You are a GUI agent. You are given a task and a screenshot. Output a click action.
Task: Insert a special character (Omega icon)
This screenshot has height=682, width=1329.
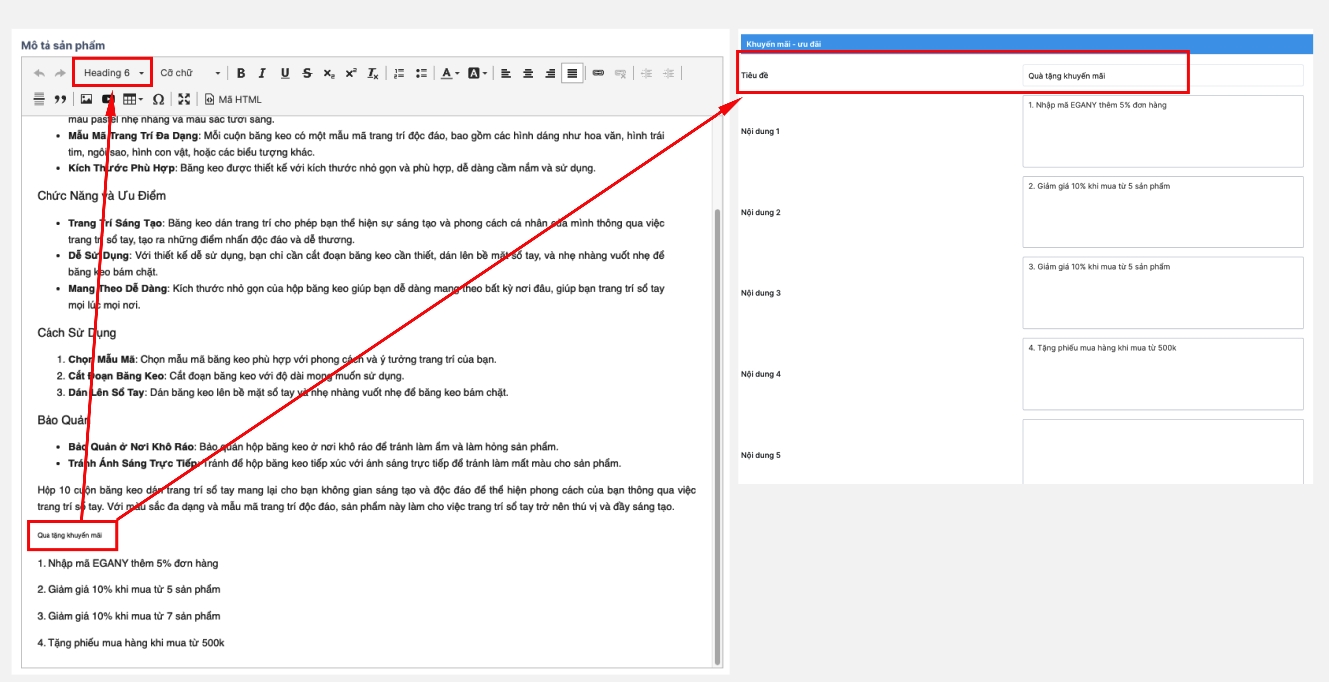pyautogui.click(x=158, y=99)
